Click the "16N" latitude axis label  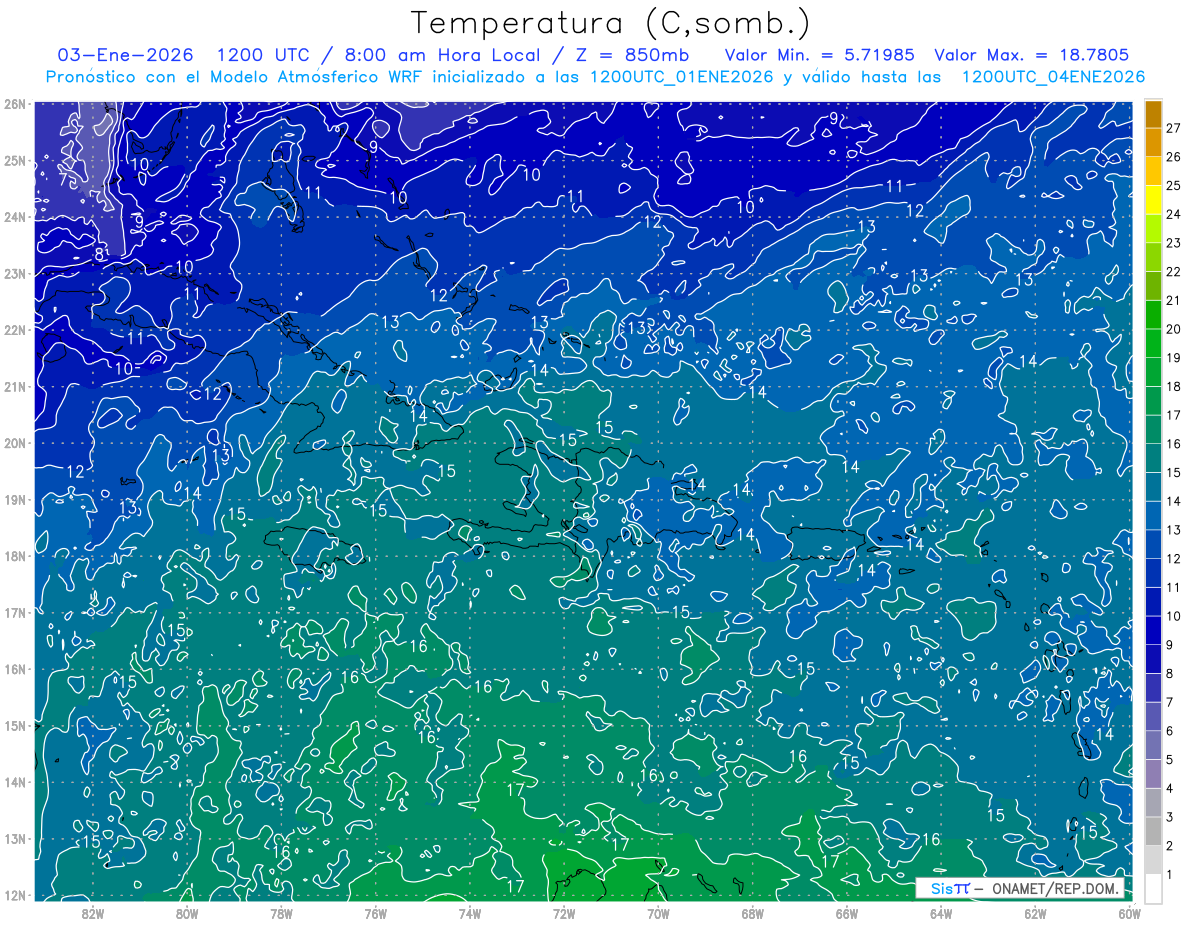click(14, 669)
